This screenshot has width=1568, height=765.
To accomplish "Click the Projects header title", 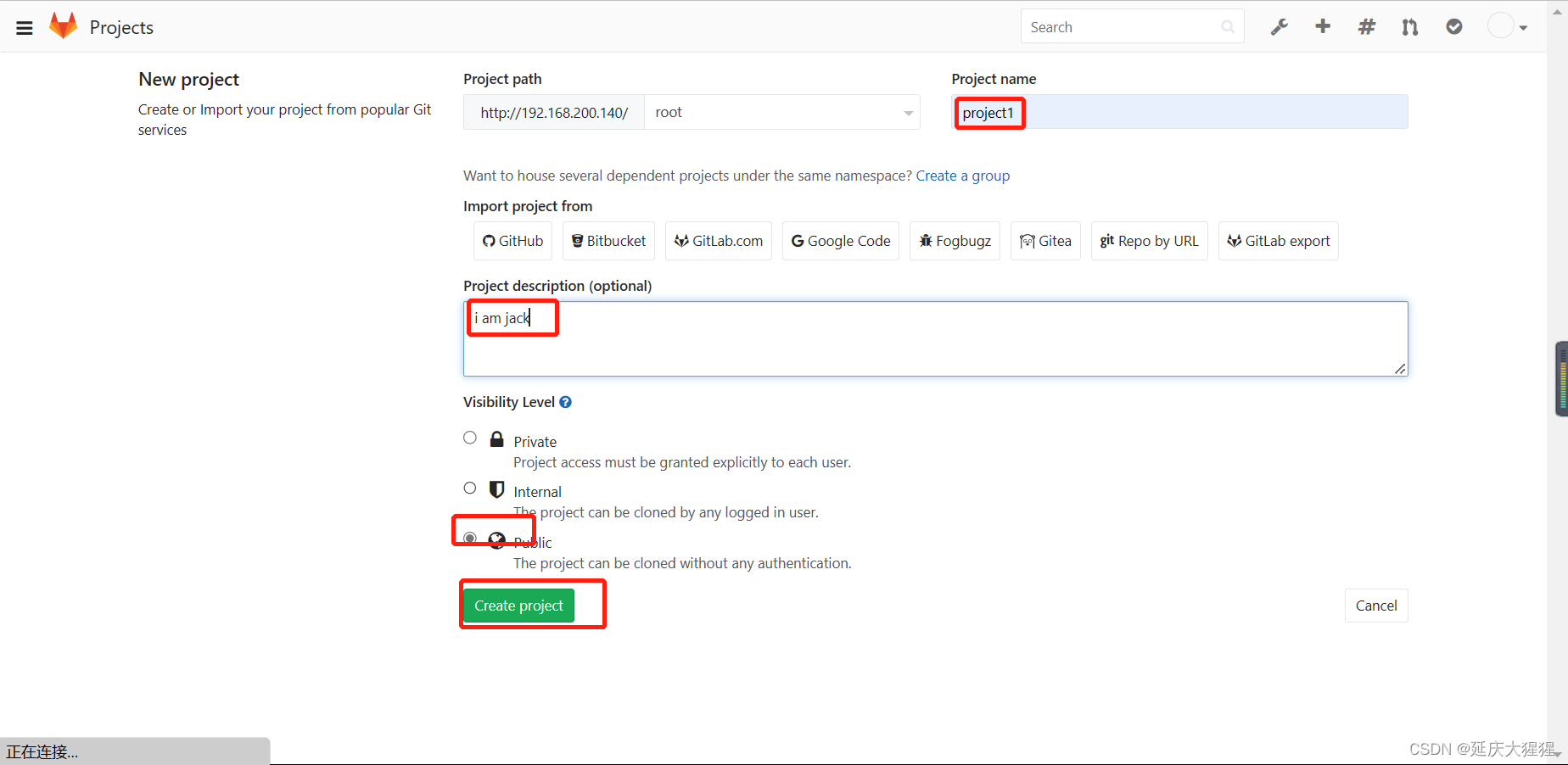I will [x=121, y=27].
